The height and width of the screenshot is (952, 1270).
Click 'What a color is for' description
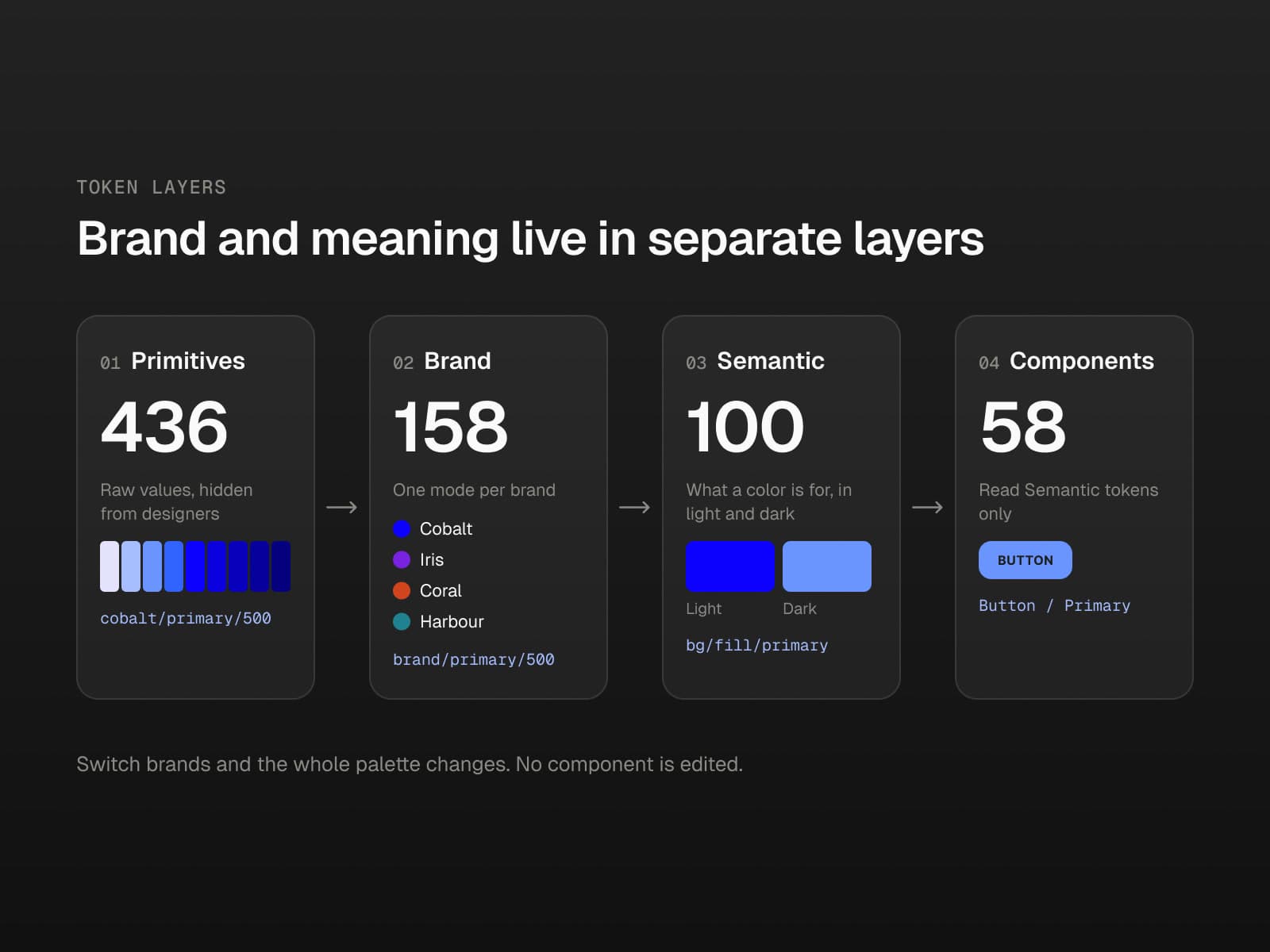[768, 502]
